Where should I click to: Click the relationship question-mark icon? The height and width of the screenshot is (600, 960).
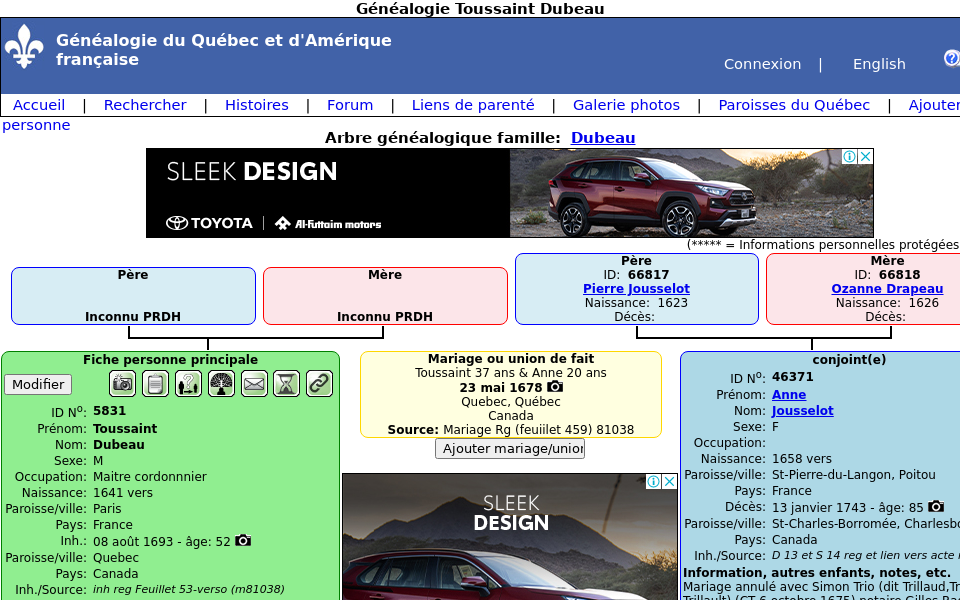(188, 383)
